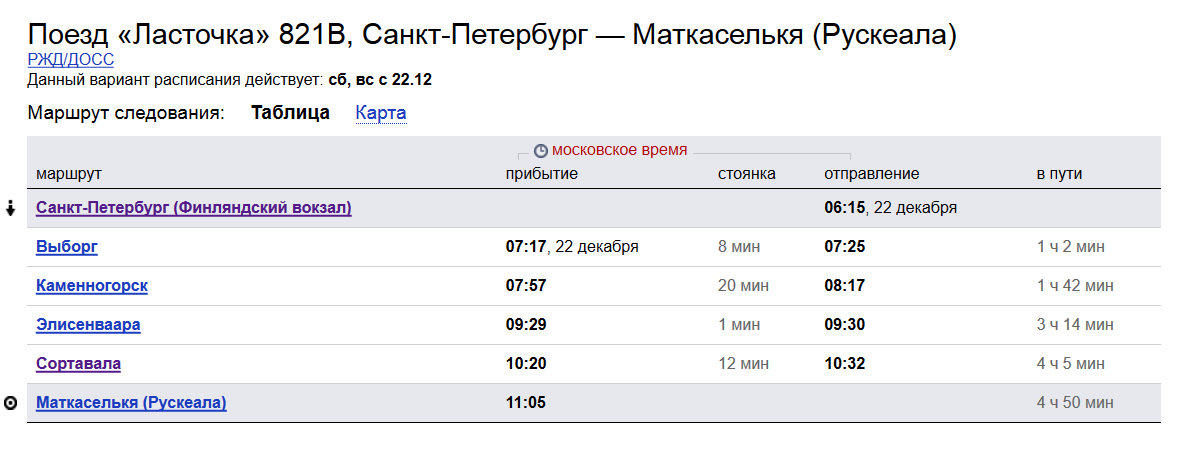Open the Сортавала station link
The width and height of the screenshot is (1188, 453).
tap(78, 364)
